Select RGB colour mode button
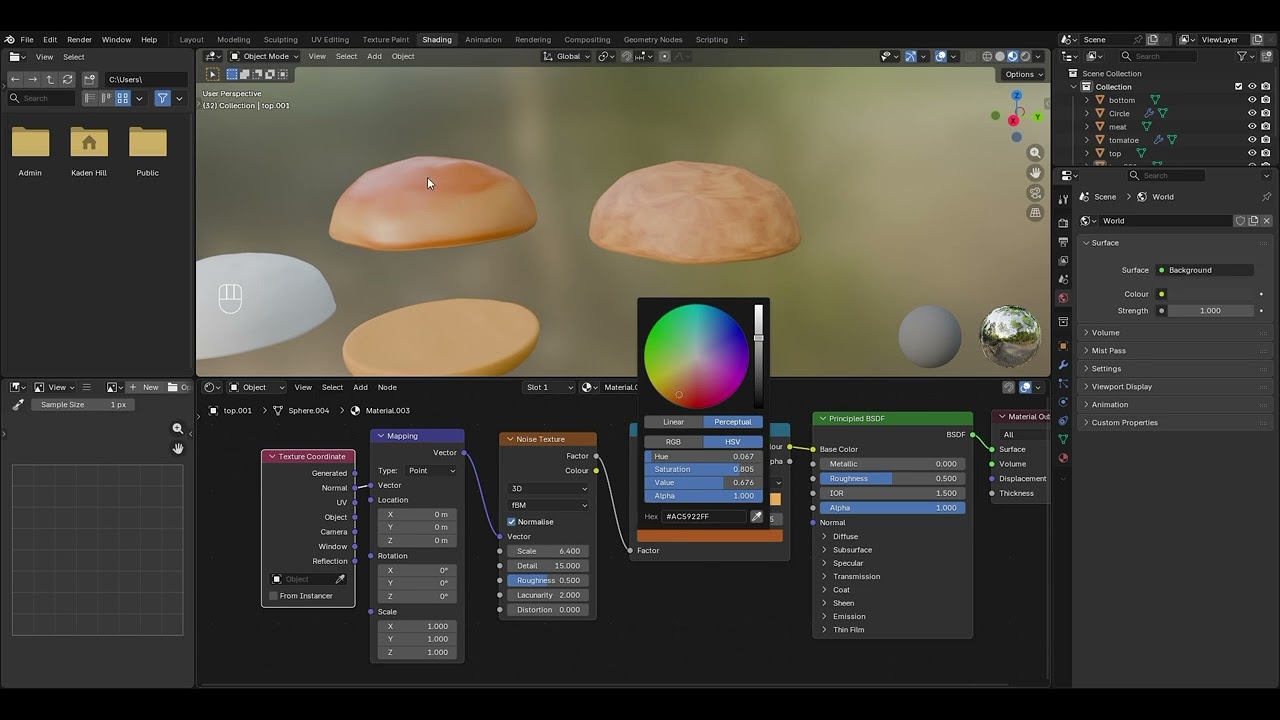The width and height of the screenshot is (1280, 720). pos(674,442)
